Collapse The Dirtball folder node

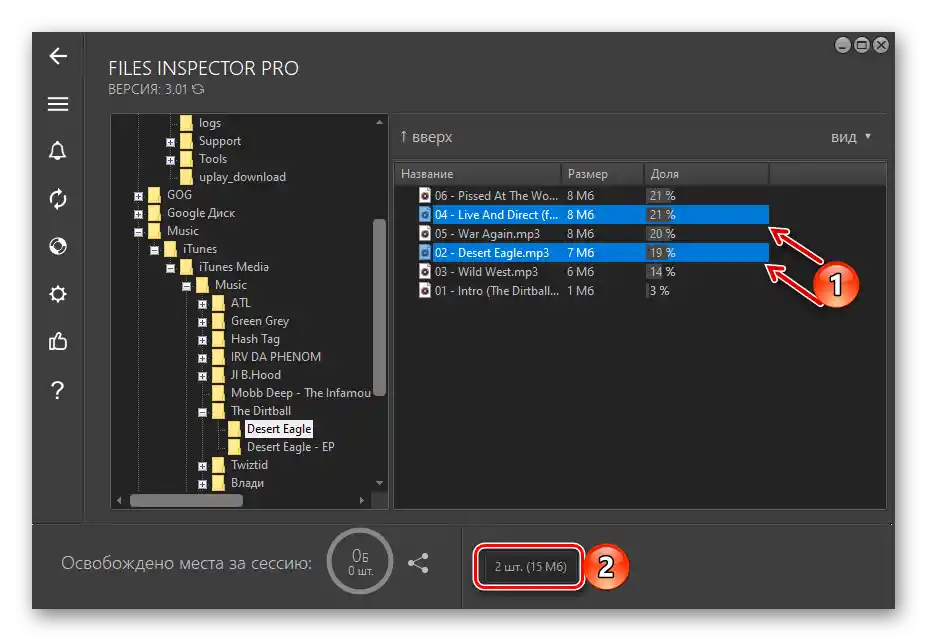(x=202, y=412)
